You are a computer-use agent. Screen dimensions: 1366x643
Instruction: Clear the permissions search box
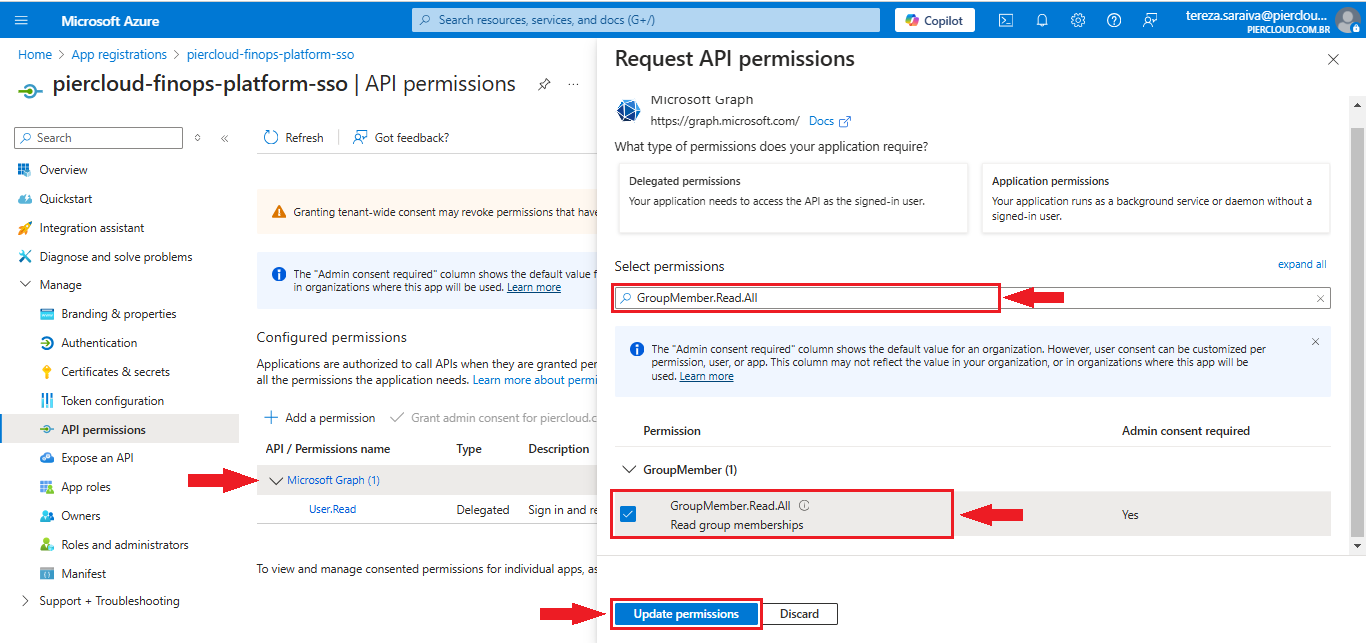pos(1320,298)
